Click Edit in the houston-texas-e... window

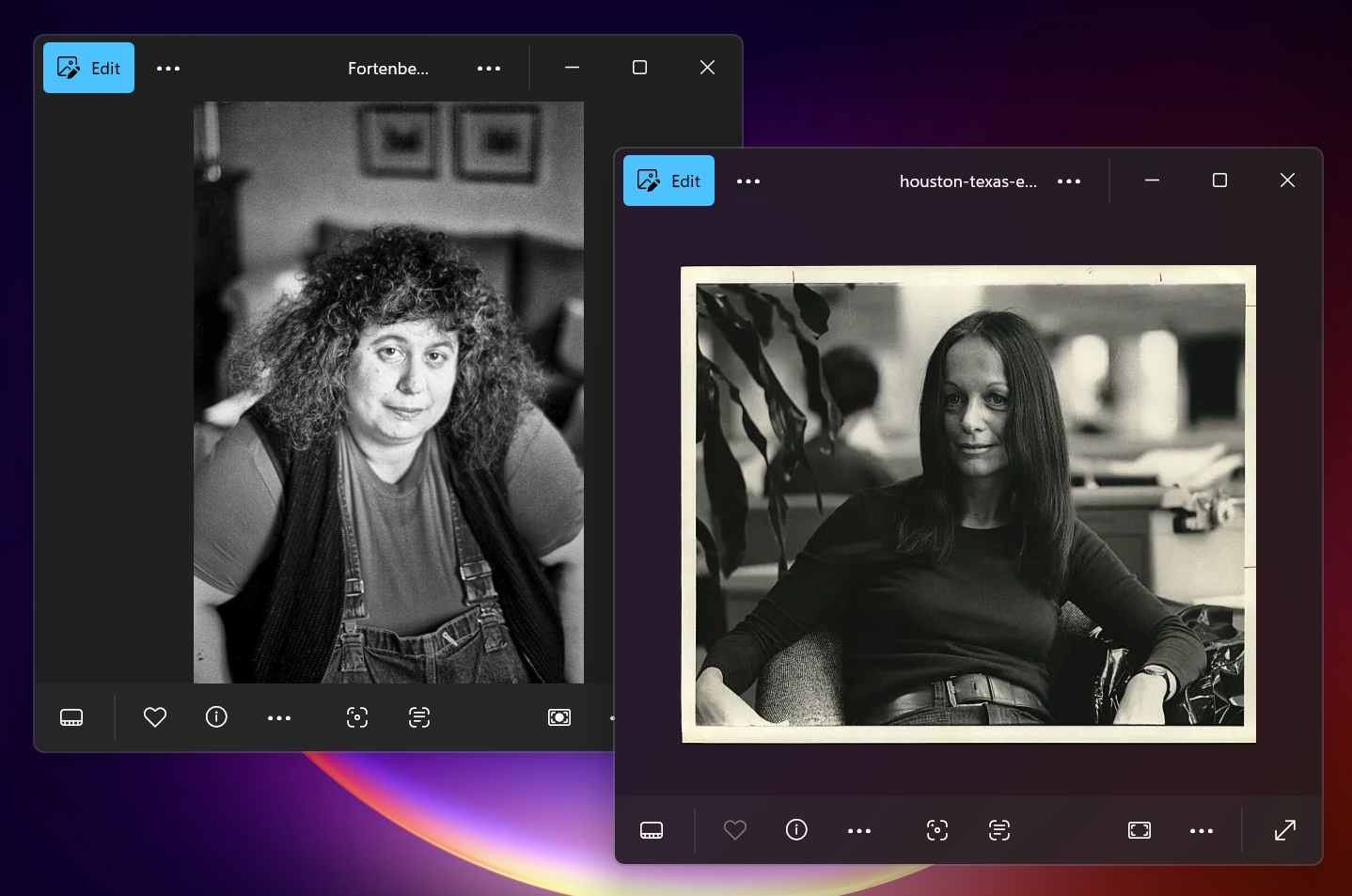668,181
